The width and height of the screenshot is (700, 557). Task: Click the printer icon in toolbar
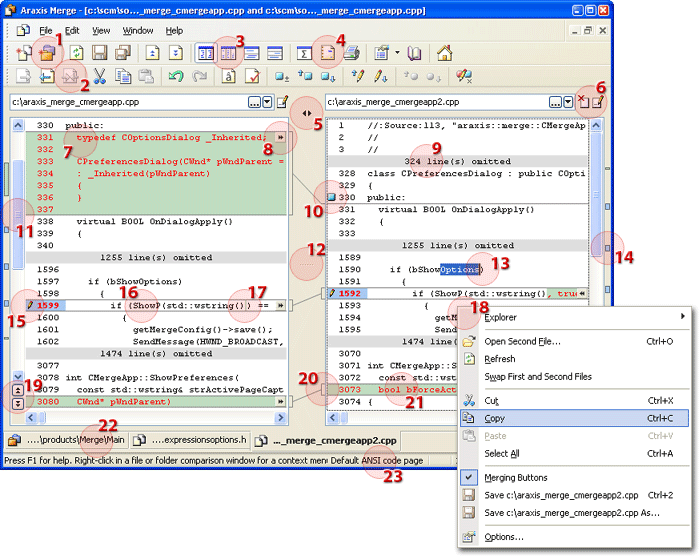pos(351,54)
